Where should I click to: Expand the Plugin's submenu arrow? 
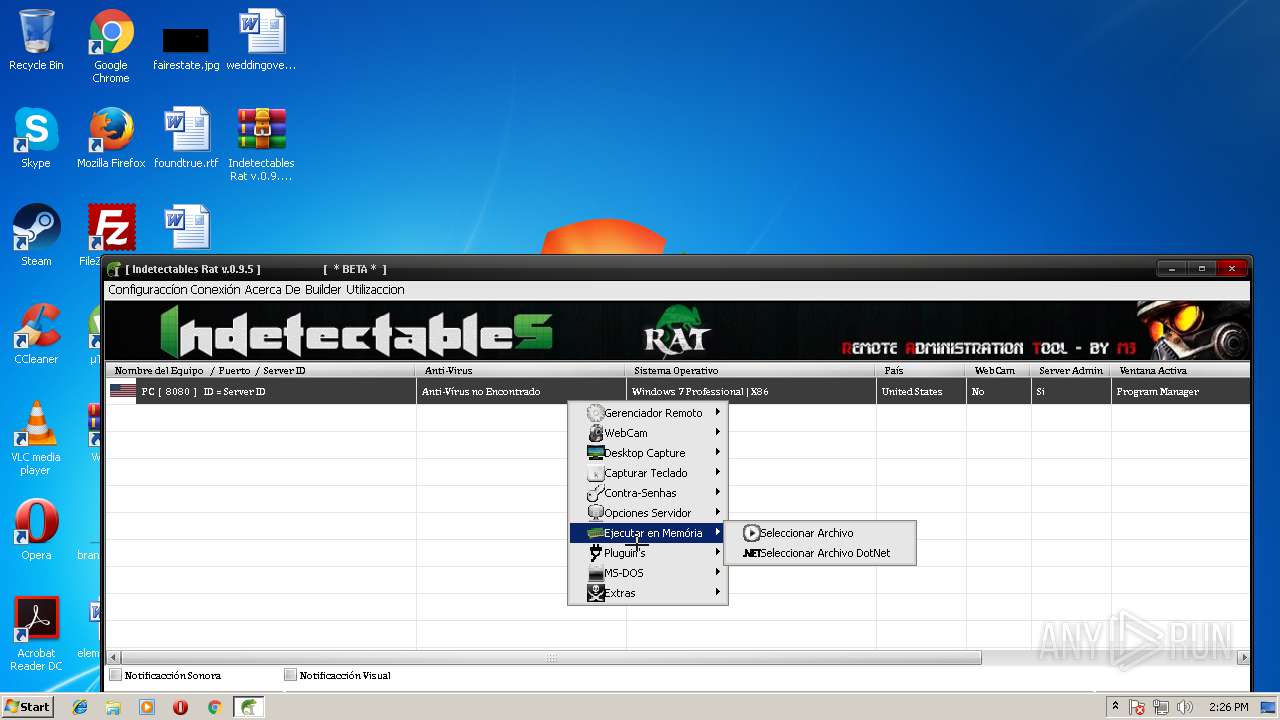click(x=718, y=553)
